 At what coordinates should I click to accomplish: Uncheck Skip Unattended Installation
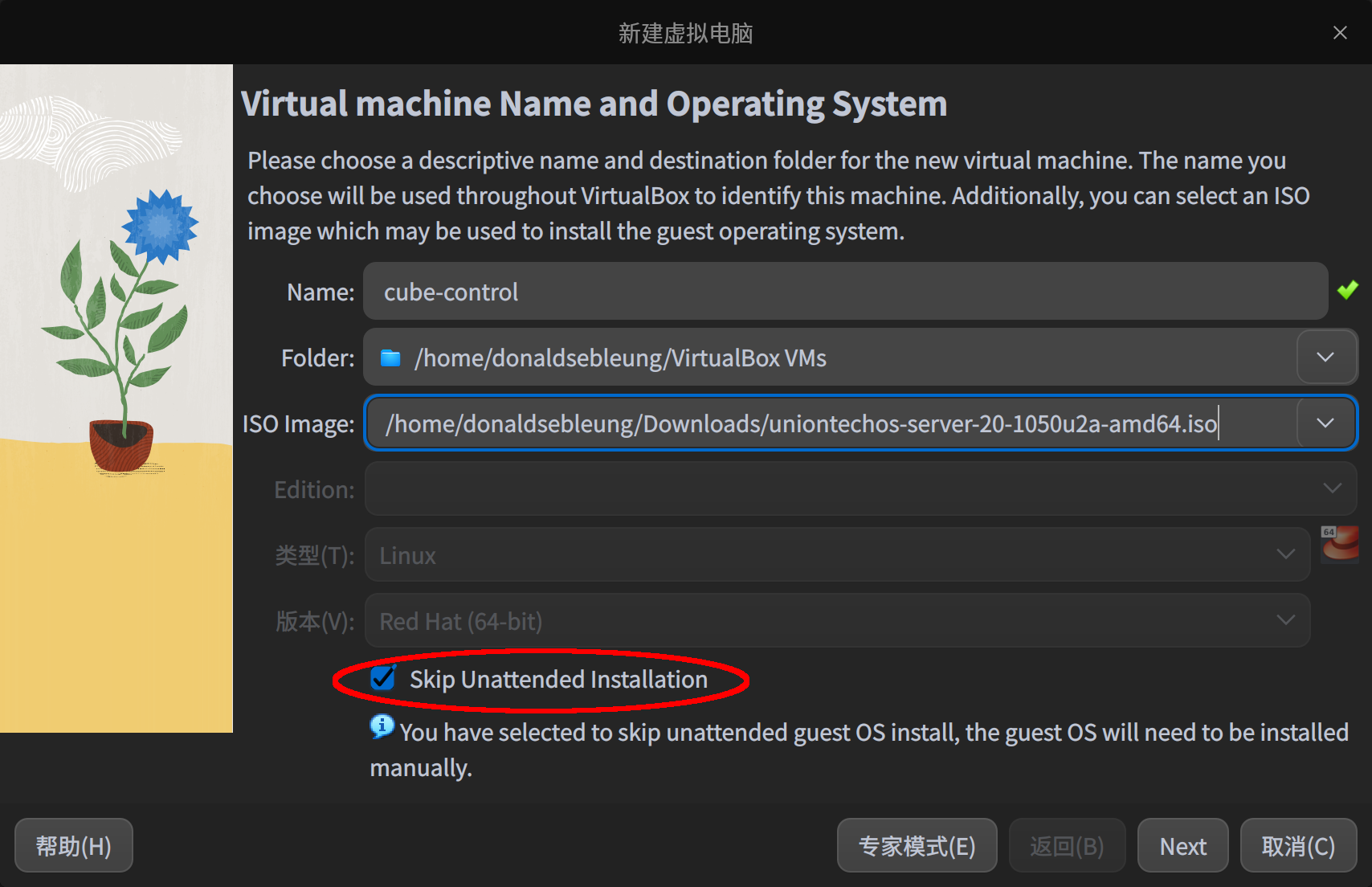(381, 679)
